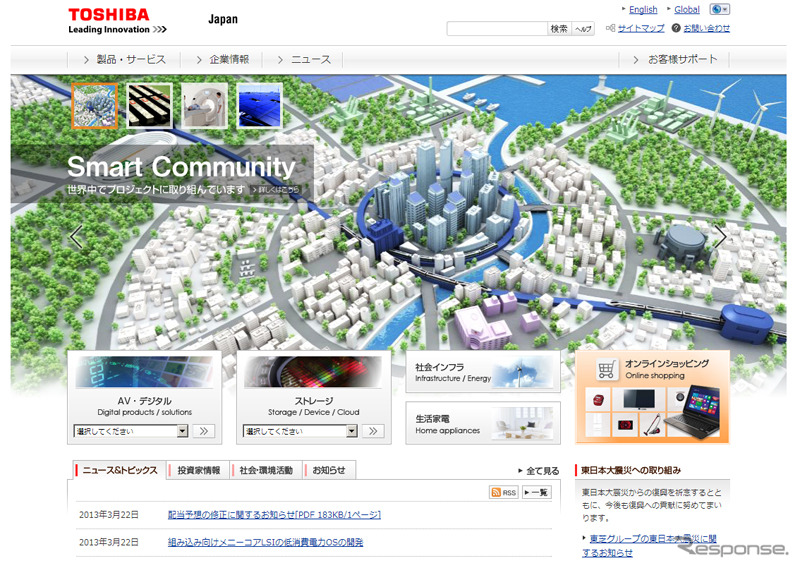Open the 配当予想の修正 news PDF link
The width and height of the screenshot is (800, 568).
tap(274, 515)
